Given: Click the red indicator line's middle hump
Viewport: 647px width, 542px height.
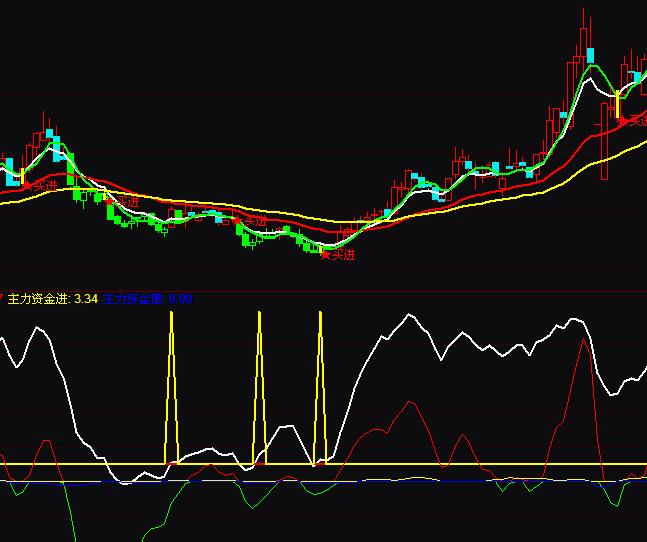Looking at the screenshot, I should (x=407, y=403).
